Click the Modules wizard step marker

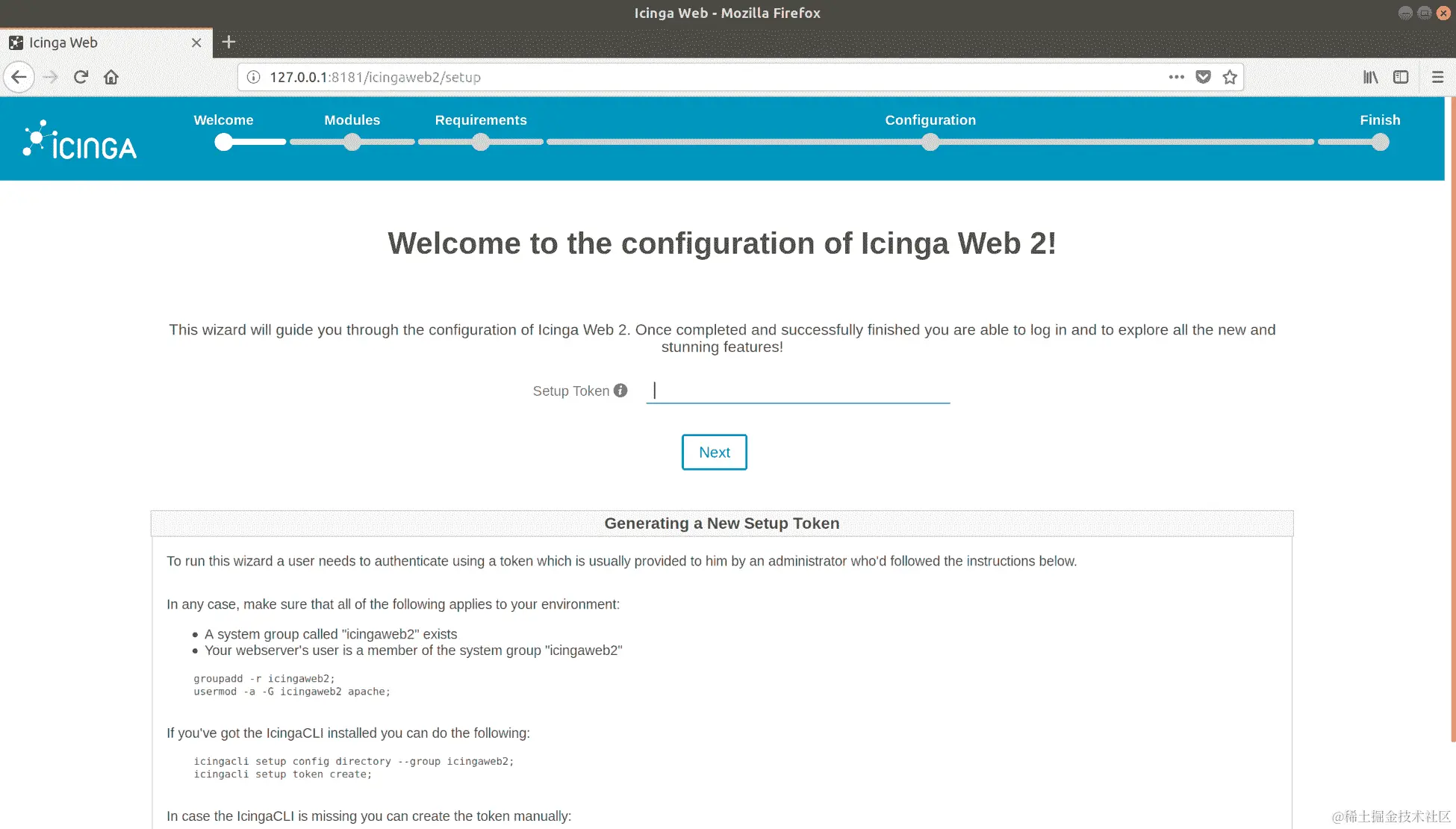pyautogui.click(x=352, y=142)
